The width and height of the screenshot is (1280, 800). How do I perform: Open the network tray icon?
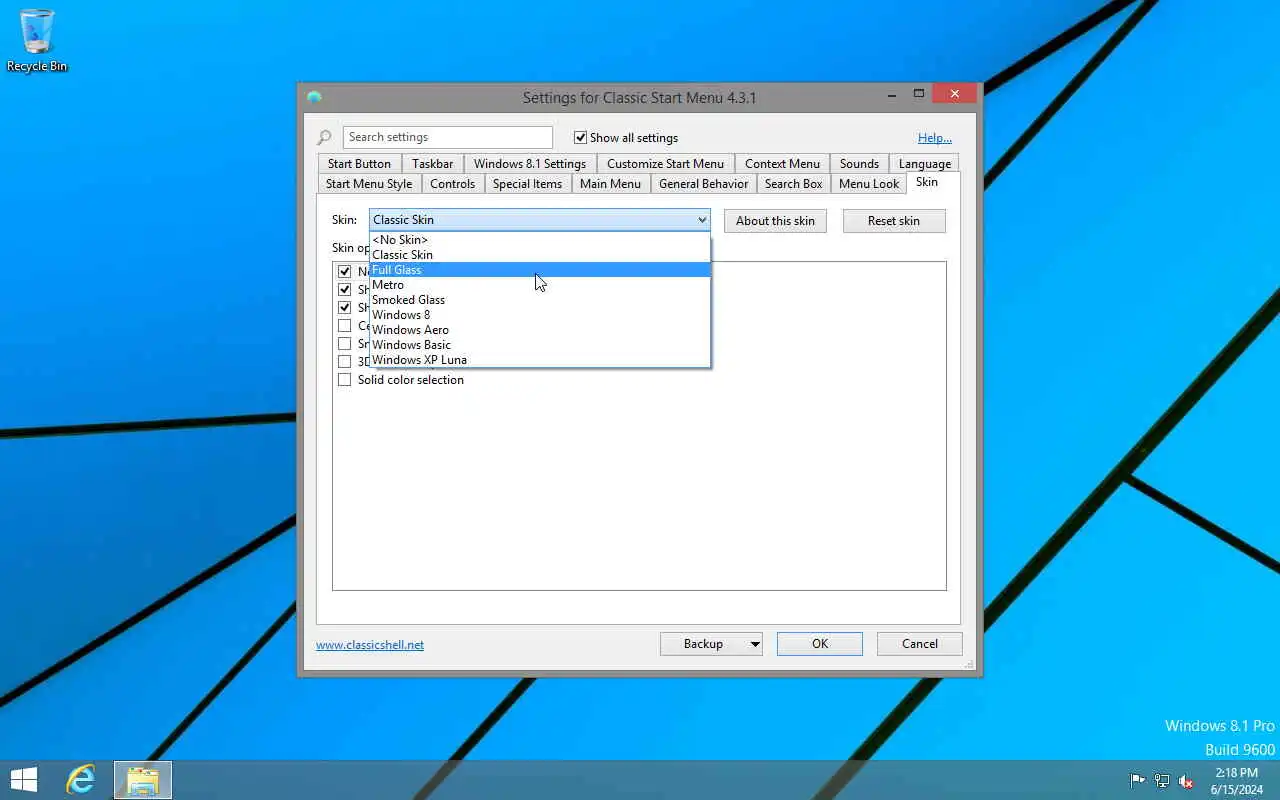pos(1162,781)
